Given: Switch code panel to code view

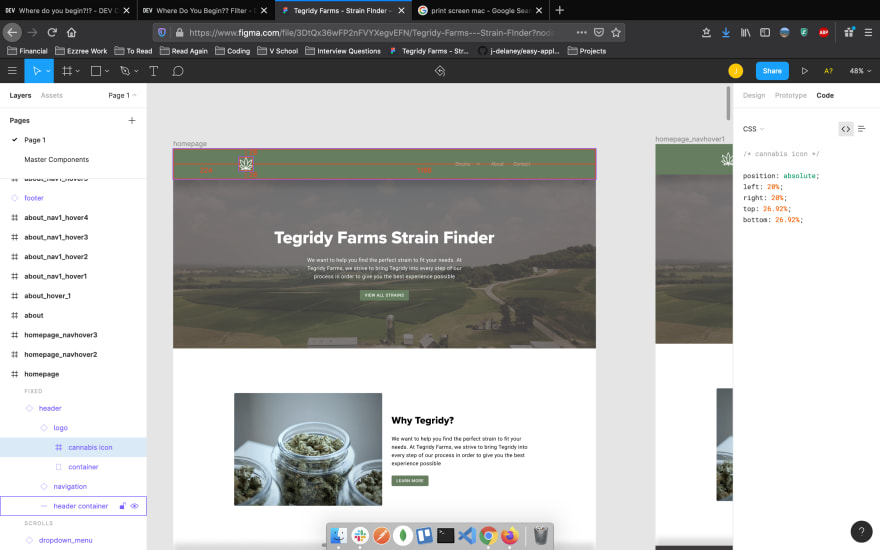Looking at the screenshot, I should click(x=845, y=129).
